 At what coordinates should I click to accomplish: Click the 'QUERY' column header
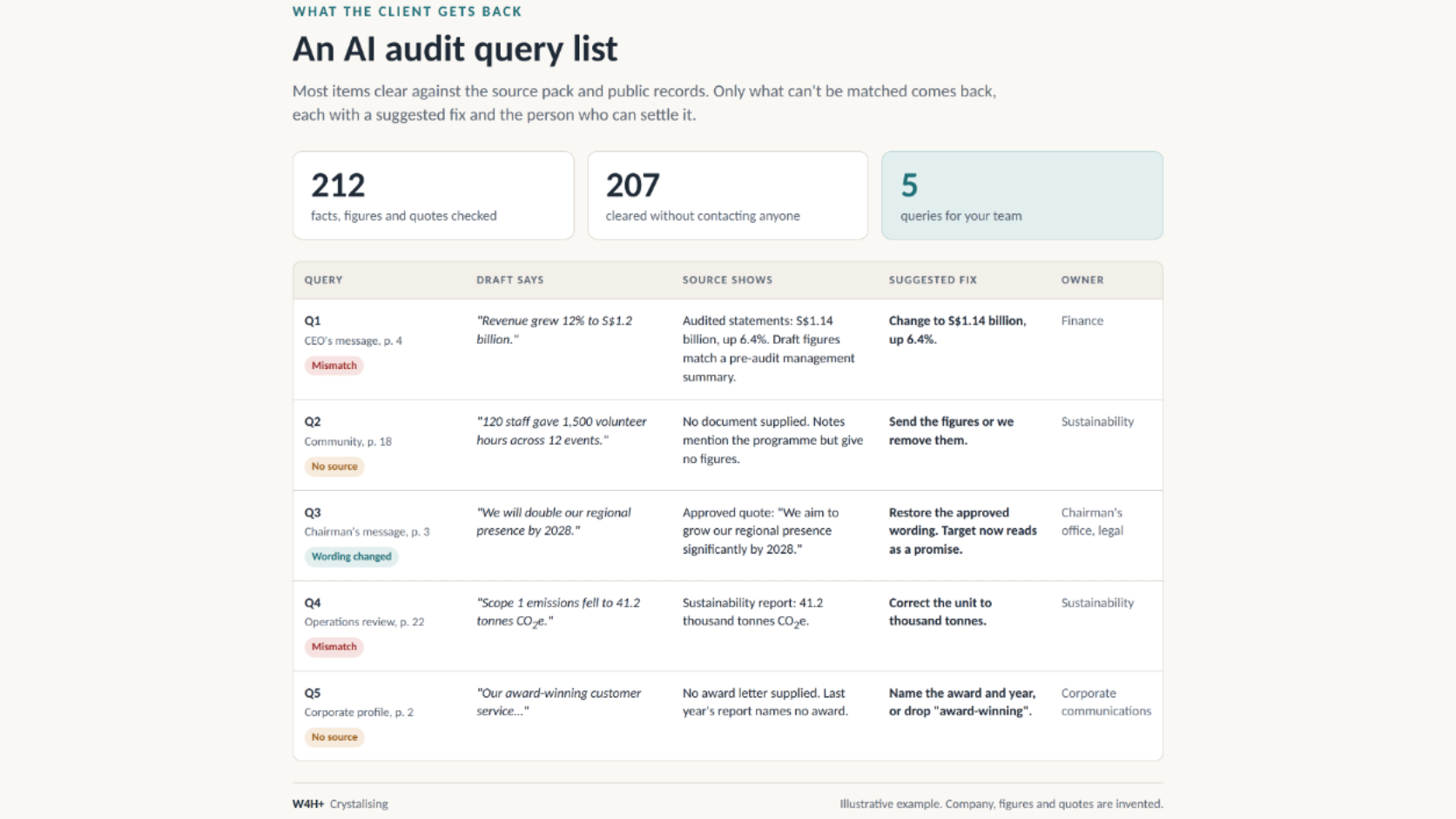323,280
